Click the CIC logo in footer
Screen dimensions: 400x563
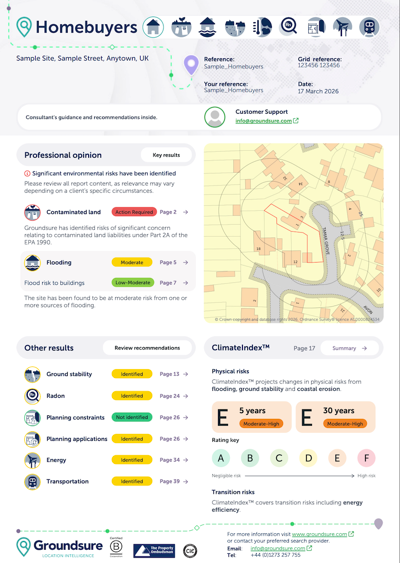coord(190,550)
